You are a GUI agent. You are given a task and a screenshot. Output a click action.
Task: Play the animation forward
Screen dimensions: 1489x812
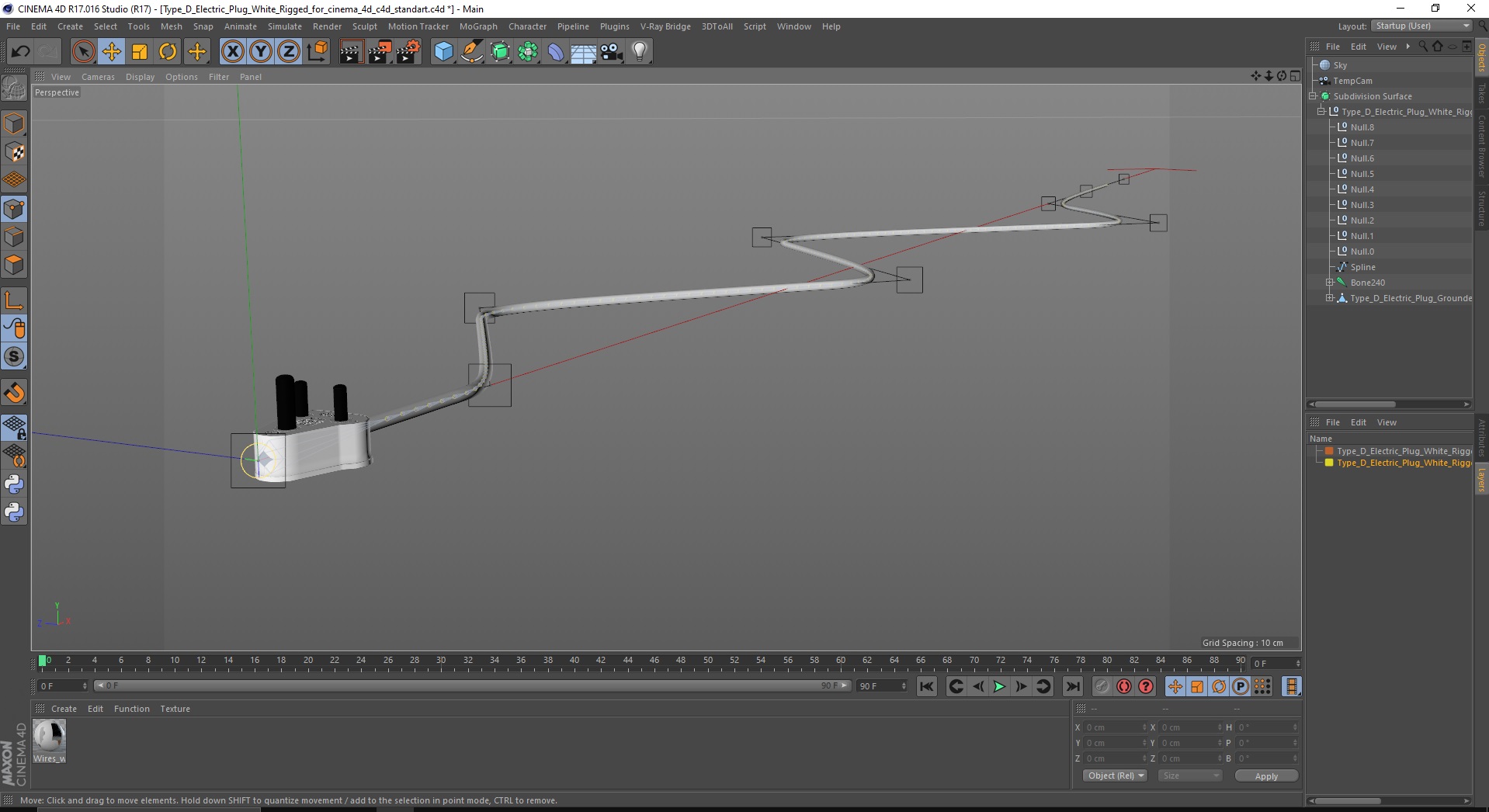coord(999,686)
